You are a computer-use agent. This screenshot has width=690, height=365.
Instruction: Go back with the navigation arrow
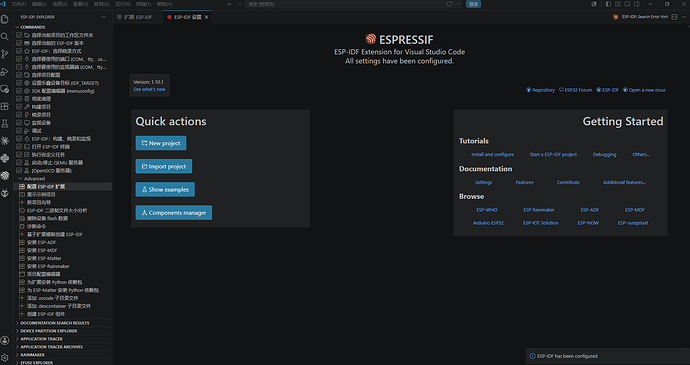(230, 4)
